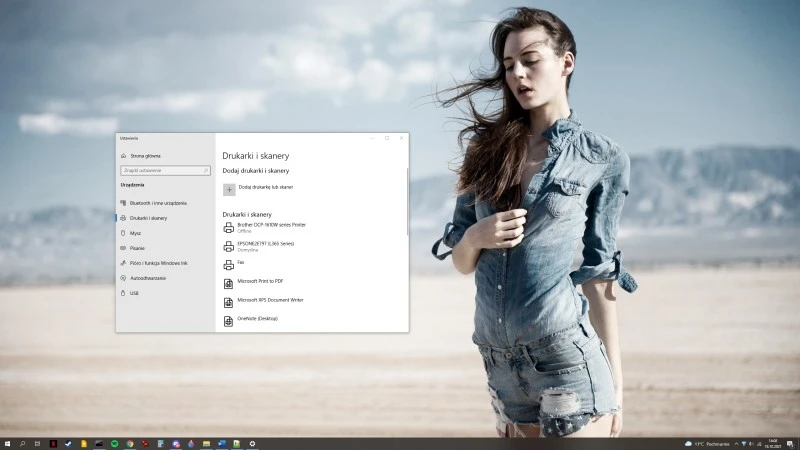Select 'EPSON L365 Series' printer name
800x450 pixels.
tap(265, 243)
